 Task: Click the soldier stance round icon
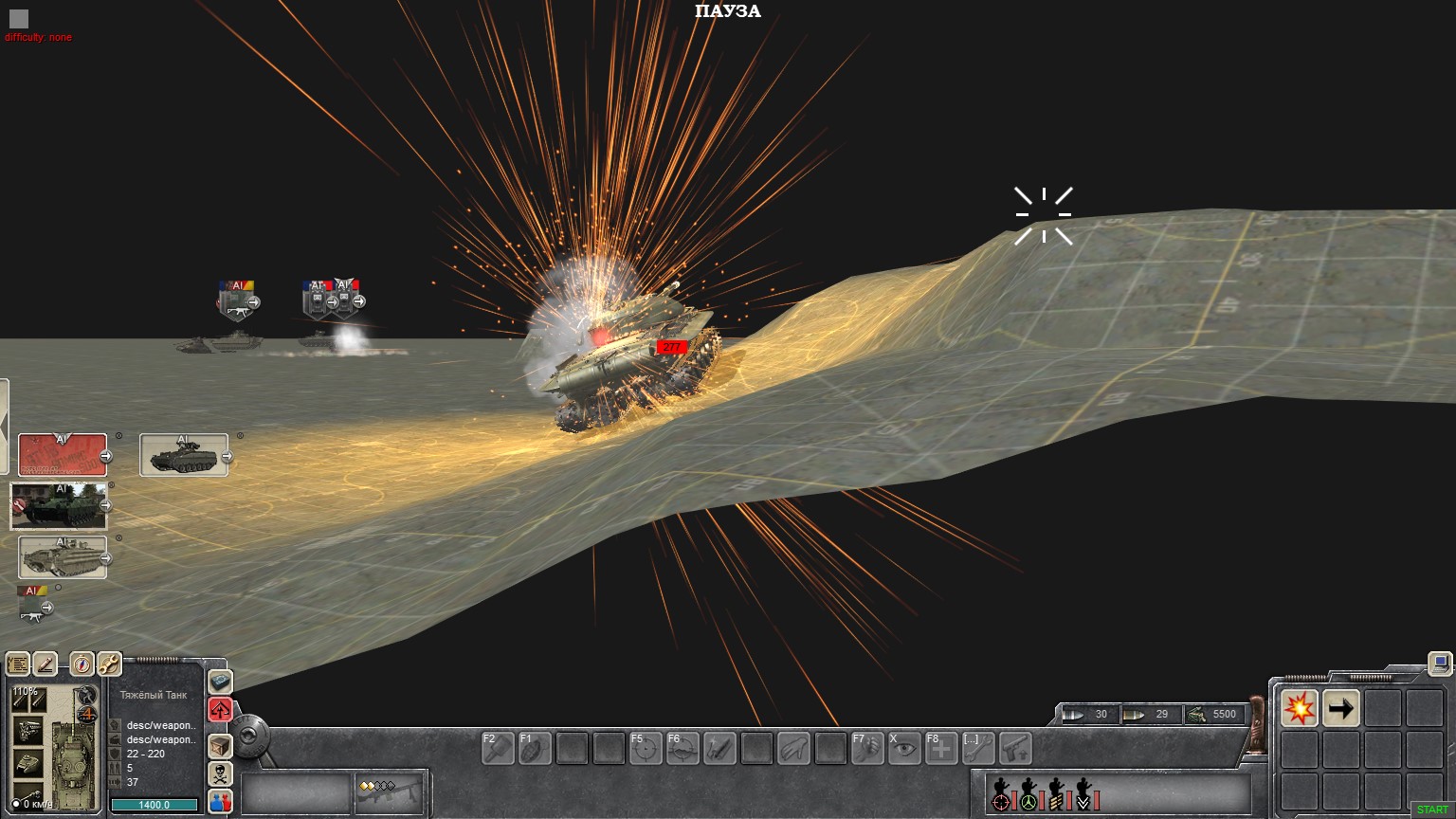click(87, 695)
